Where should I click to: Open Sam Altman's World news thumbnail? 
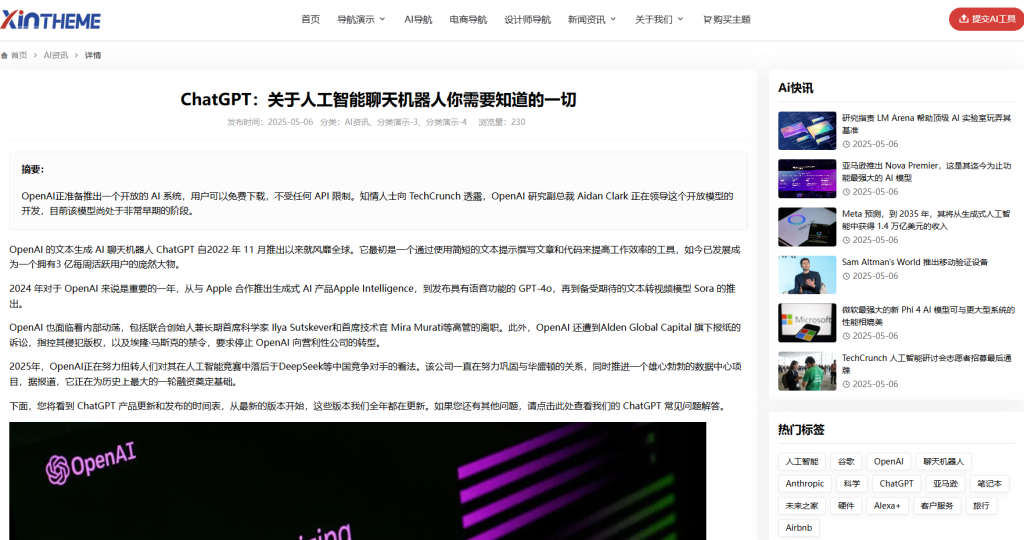807,275
